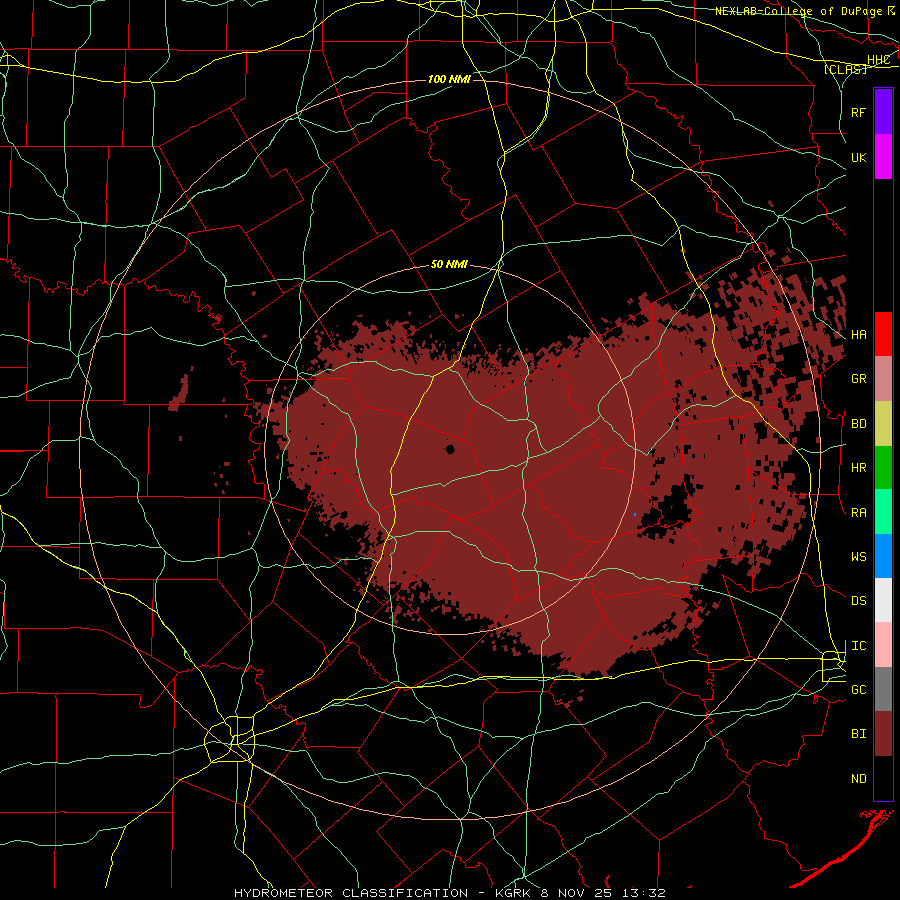
Task: Click the RF purple legend swatch
Action: click(883, 112)
